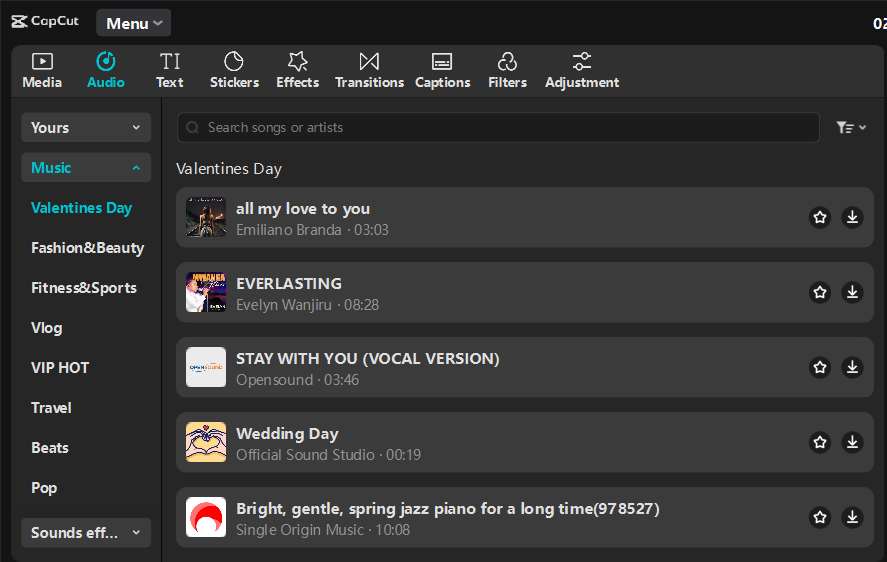Screen dimensions: 887x562
Task: Select the Fashion&Beauty music category
Action: (x=87, y=248)
